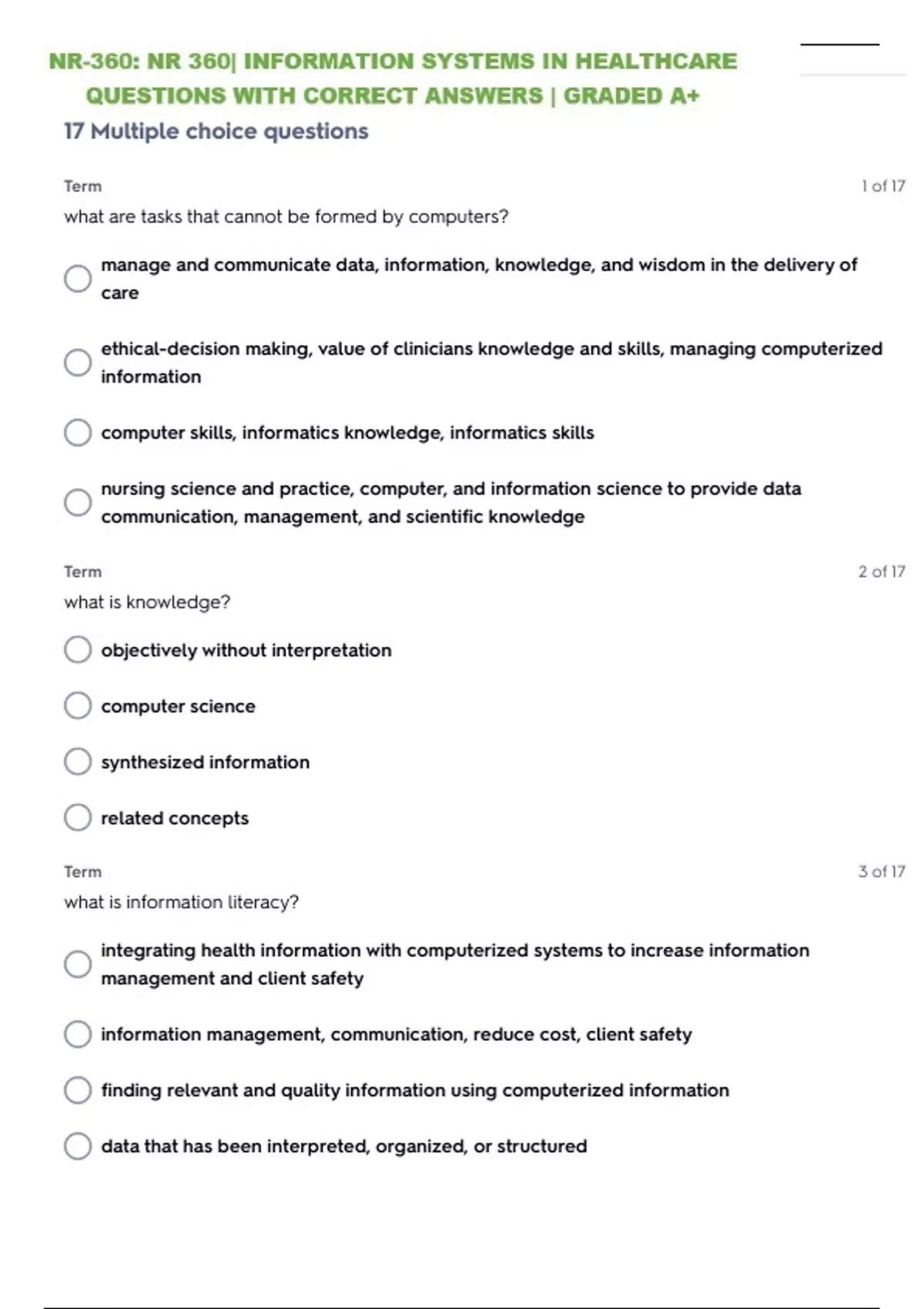Select the 'objectively without interpretation' radio button
The width and height of the screenshot is (924, 1309).
(x=78, y=650)
